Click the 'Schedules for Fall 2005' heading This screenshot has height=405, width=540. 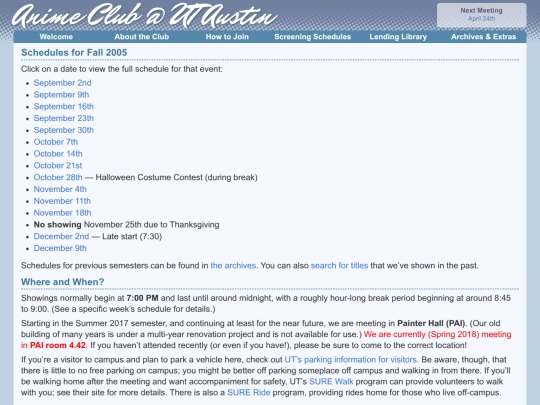pos(74,53)
